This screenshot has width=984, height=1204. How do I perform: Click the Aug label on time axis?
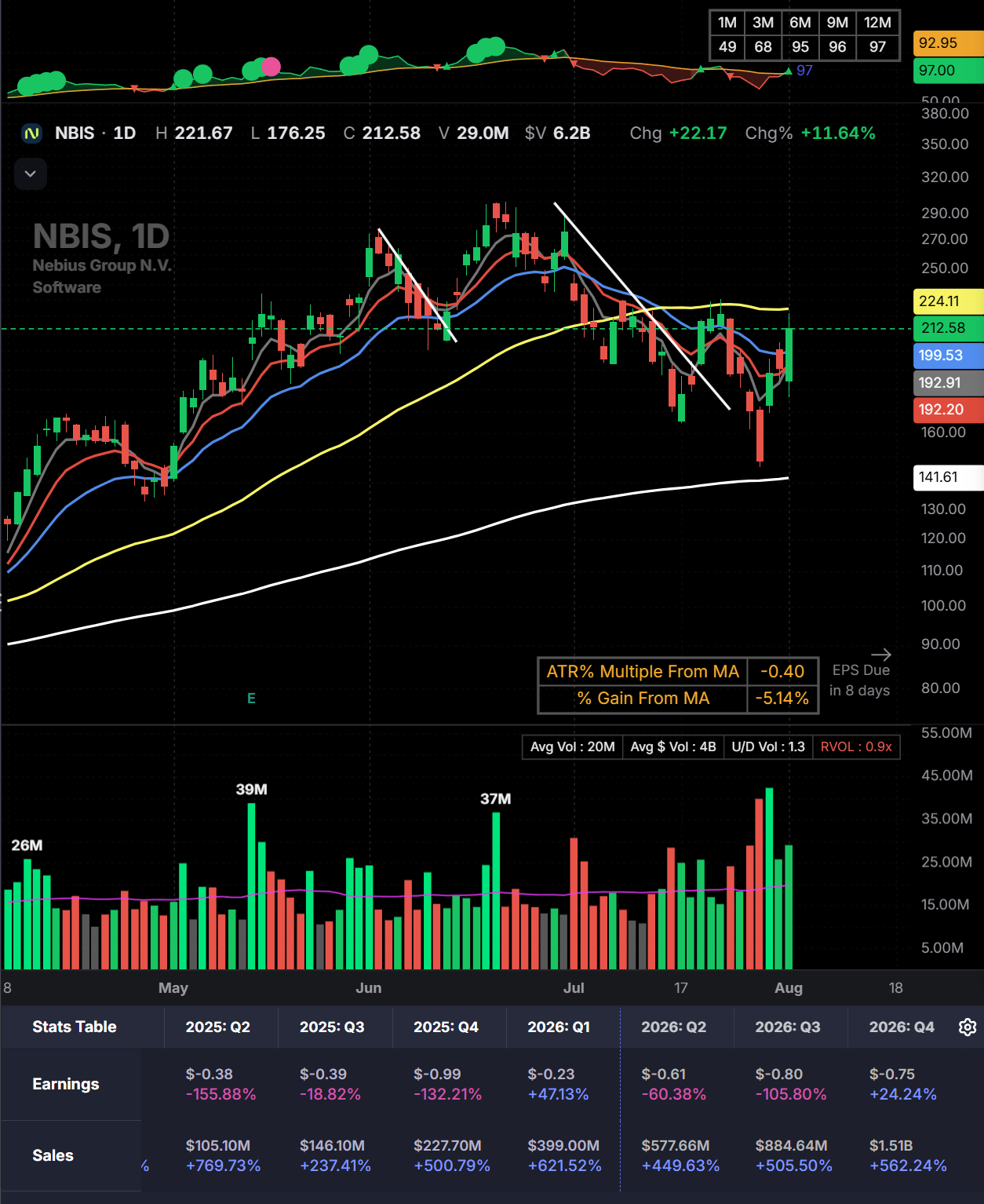coord(789,988)
